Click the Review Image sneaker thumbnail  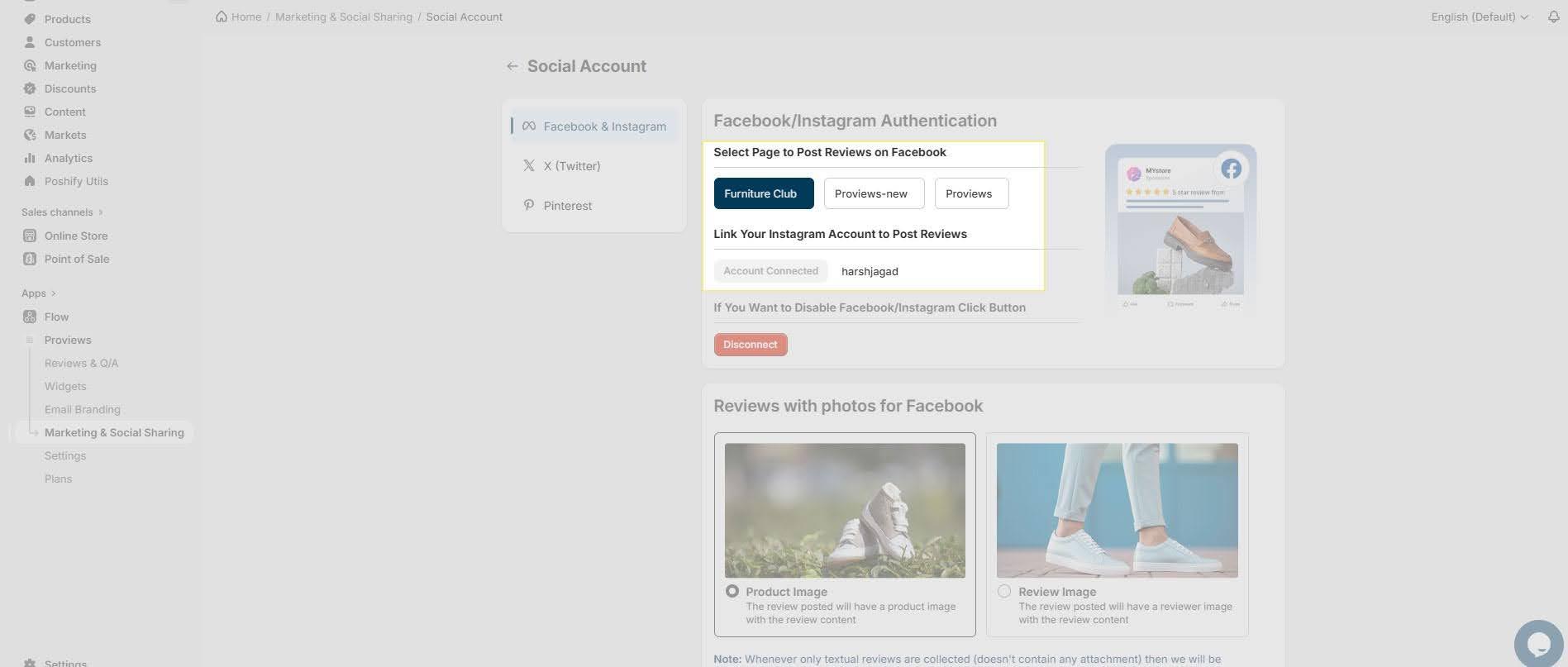1118,510
